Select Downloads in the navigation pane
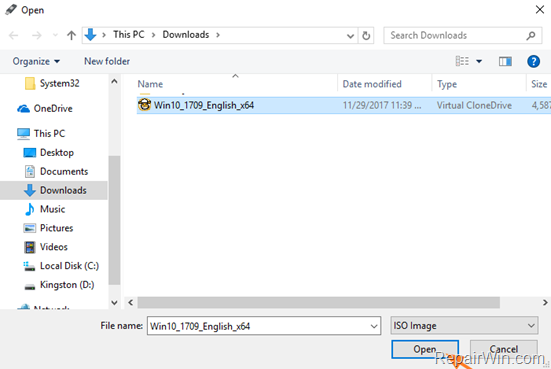Screen dimensions: 551x369 point(53,190)
